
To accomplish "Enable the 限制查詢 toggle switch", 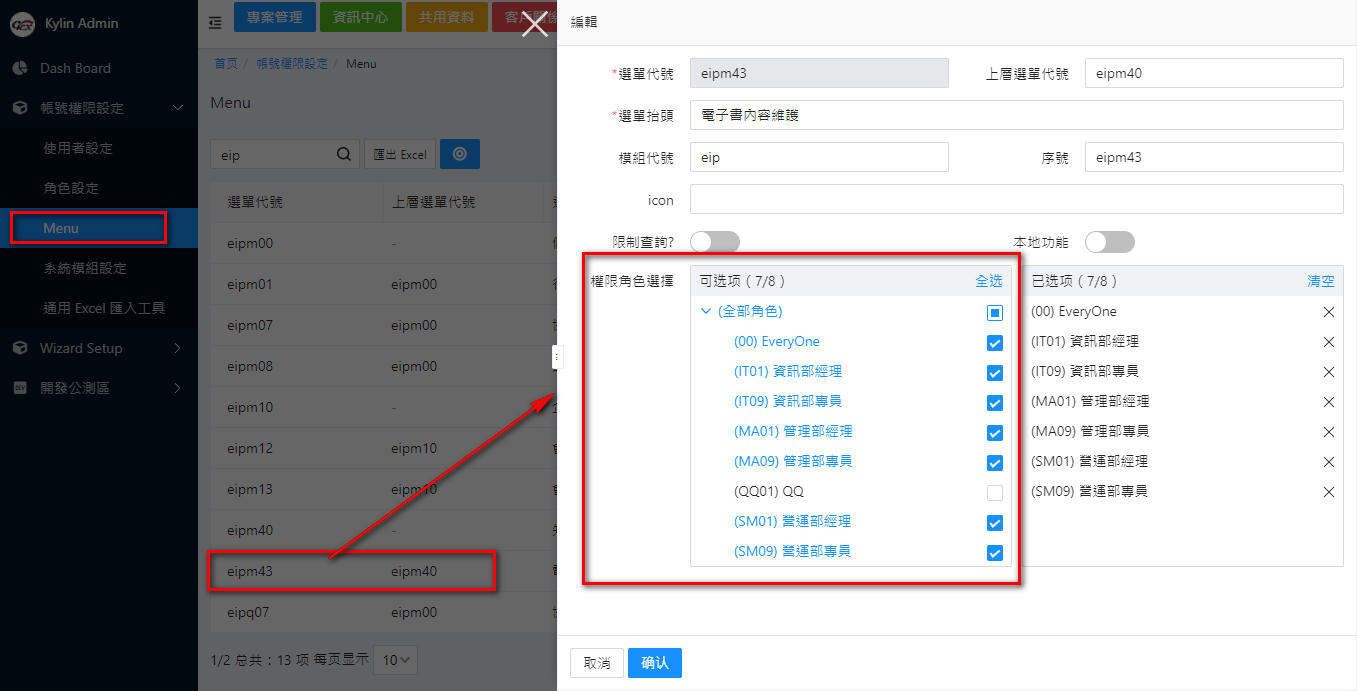I will point(714,242).
